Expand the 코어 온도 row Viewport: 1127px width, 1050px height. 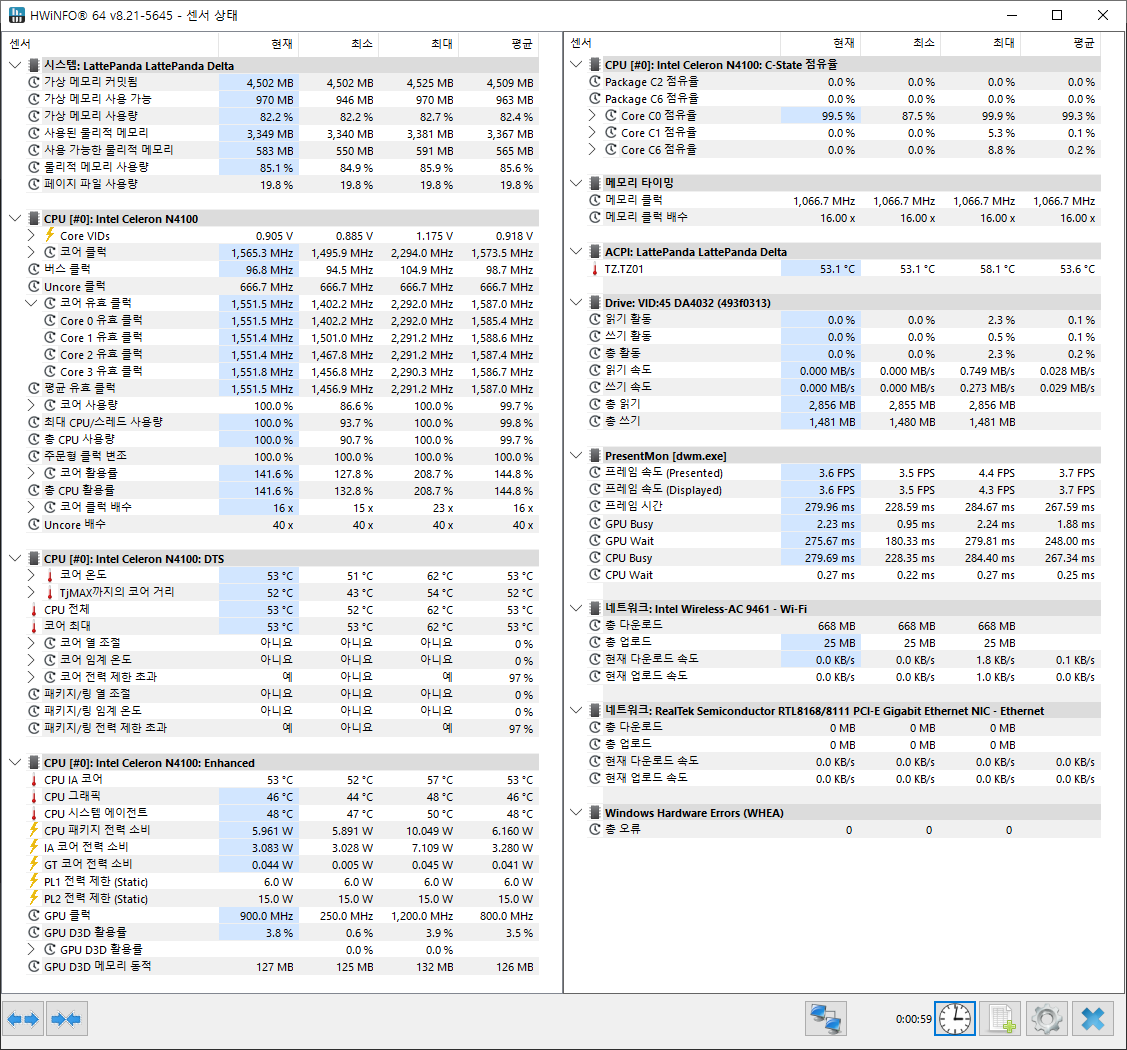31,575
